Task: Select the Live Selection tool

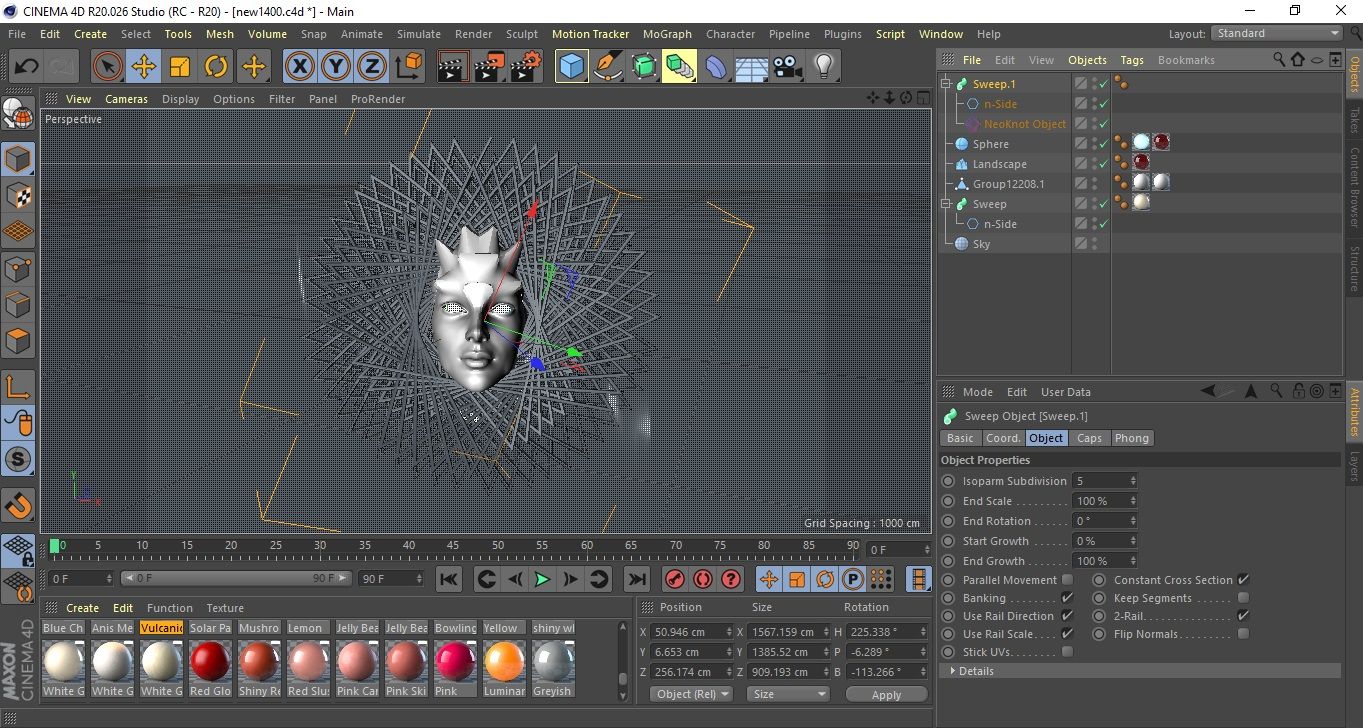Action: point(108,67)
